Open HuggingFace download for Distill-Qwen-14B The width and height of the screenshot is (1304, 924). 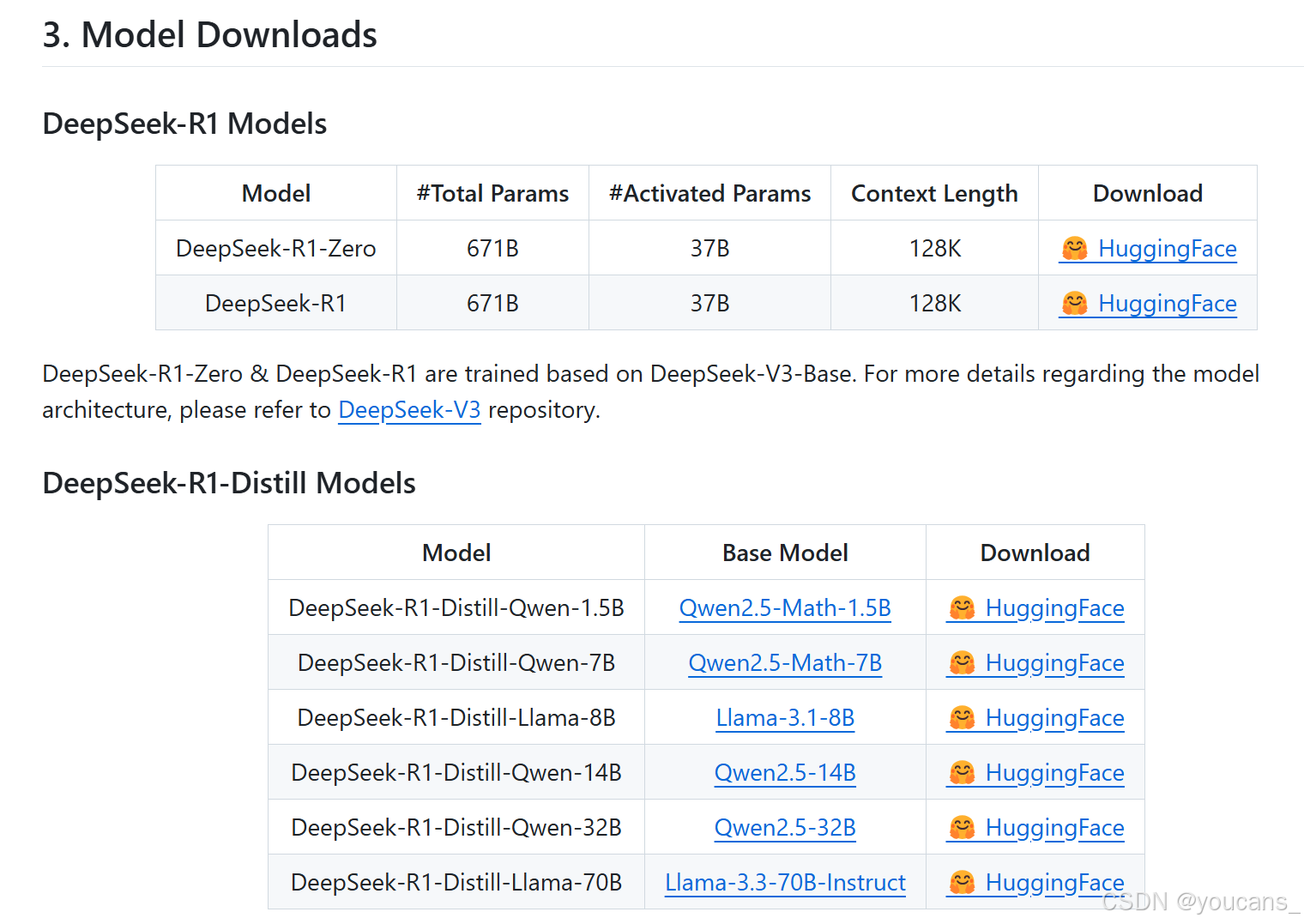click(x=1035, y=773)
